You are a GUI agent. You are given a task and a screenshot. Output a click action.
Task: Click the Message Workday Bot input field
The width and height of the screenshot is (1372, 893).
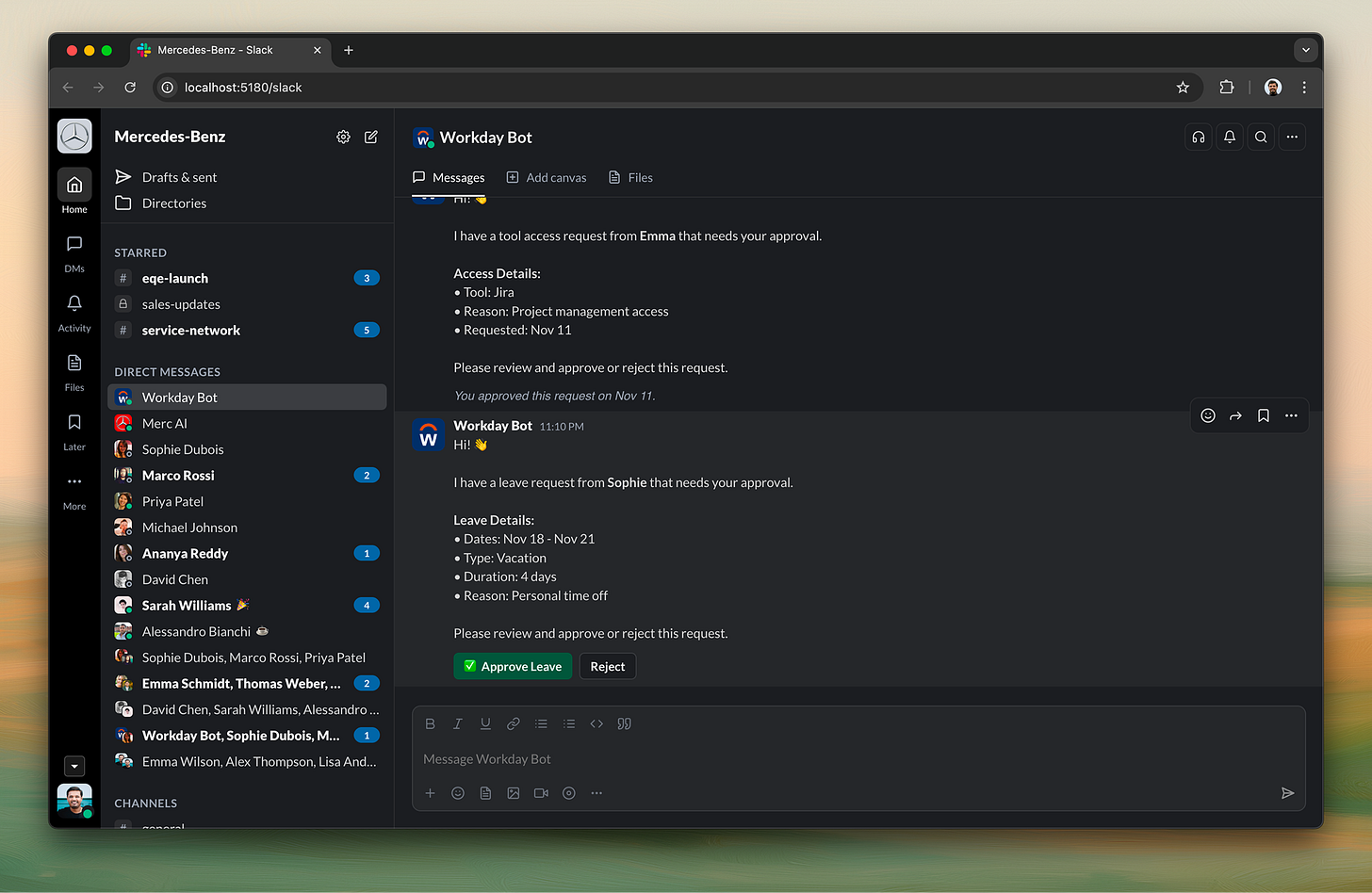click(x=660, y=758)
